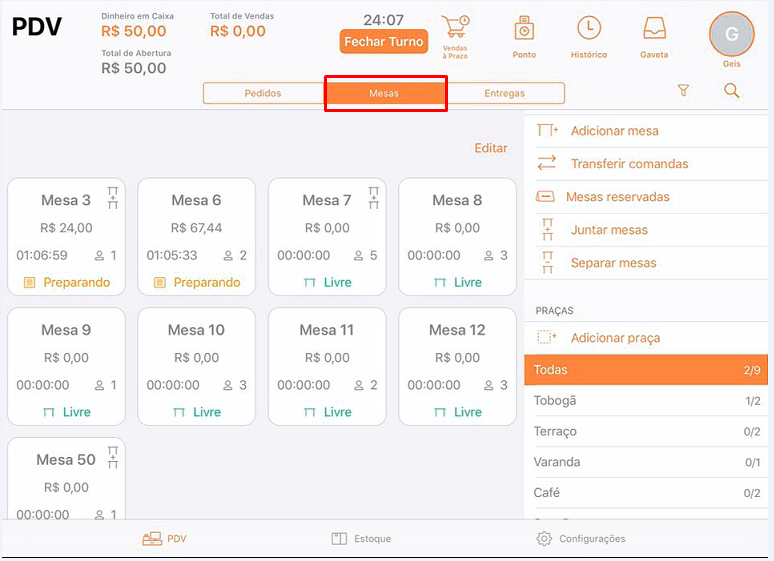Click the Transferir comandas arrows icon
The width and height of the screenshot is (774, 561).
(x=546, y=163)
